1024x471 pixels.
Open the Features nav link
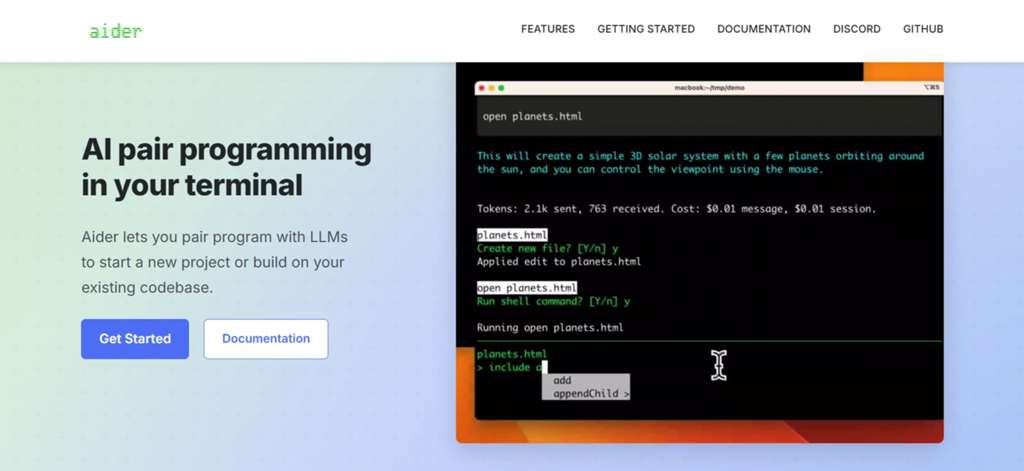coord(548,29)
